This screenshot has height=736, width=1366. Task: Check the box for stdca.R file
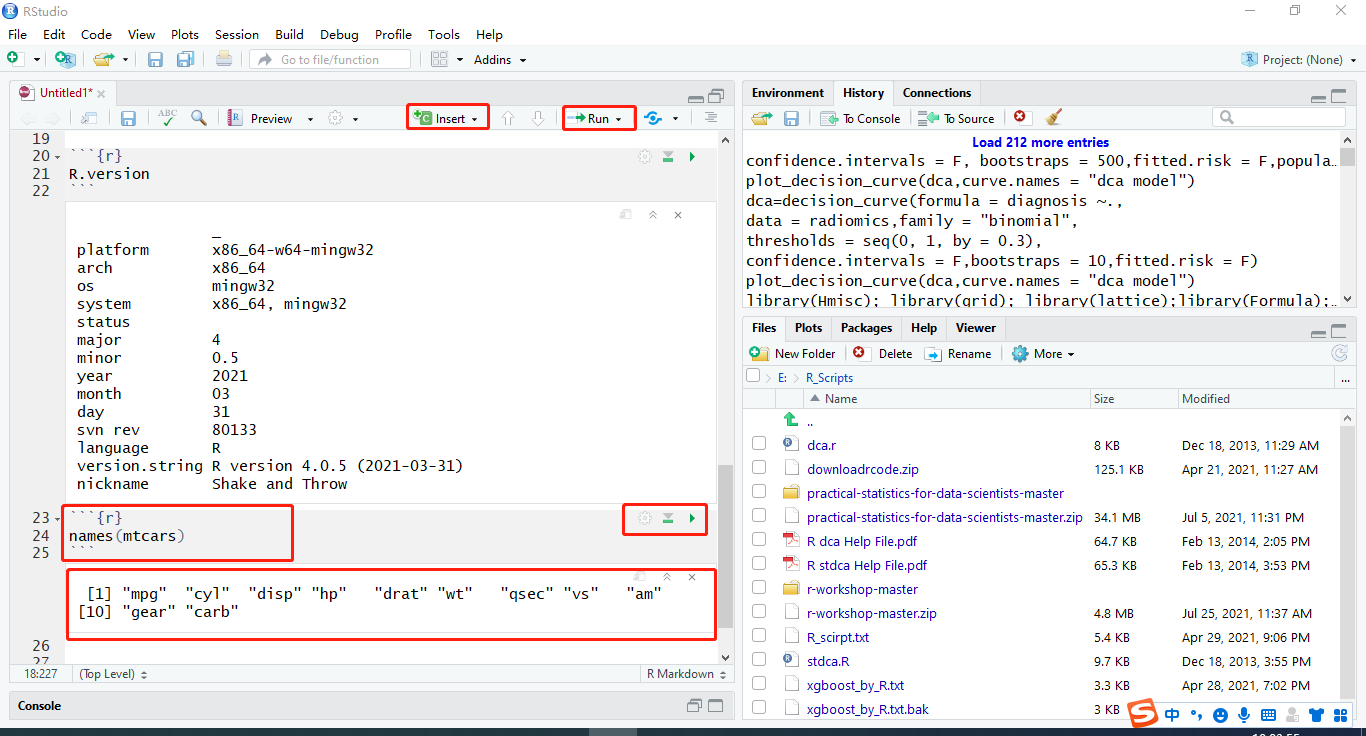[758, 661]
